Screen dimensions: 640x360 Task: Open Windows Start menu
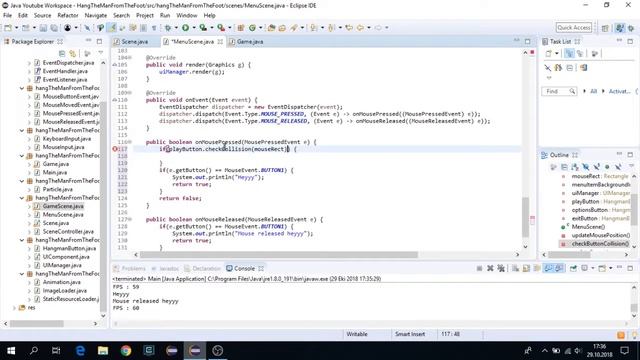coord(11,351)
